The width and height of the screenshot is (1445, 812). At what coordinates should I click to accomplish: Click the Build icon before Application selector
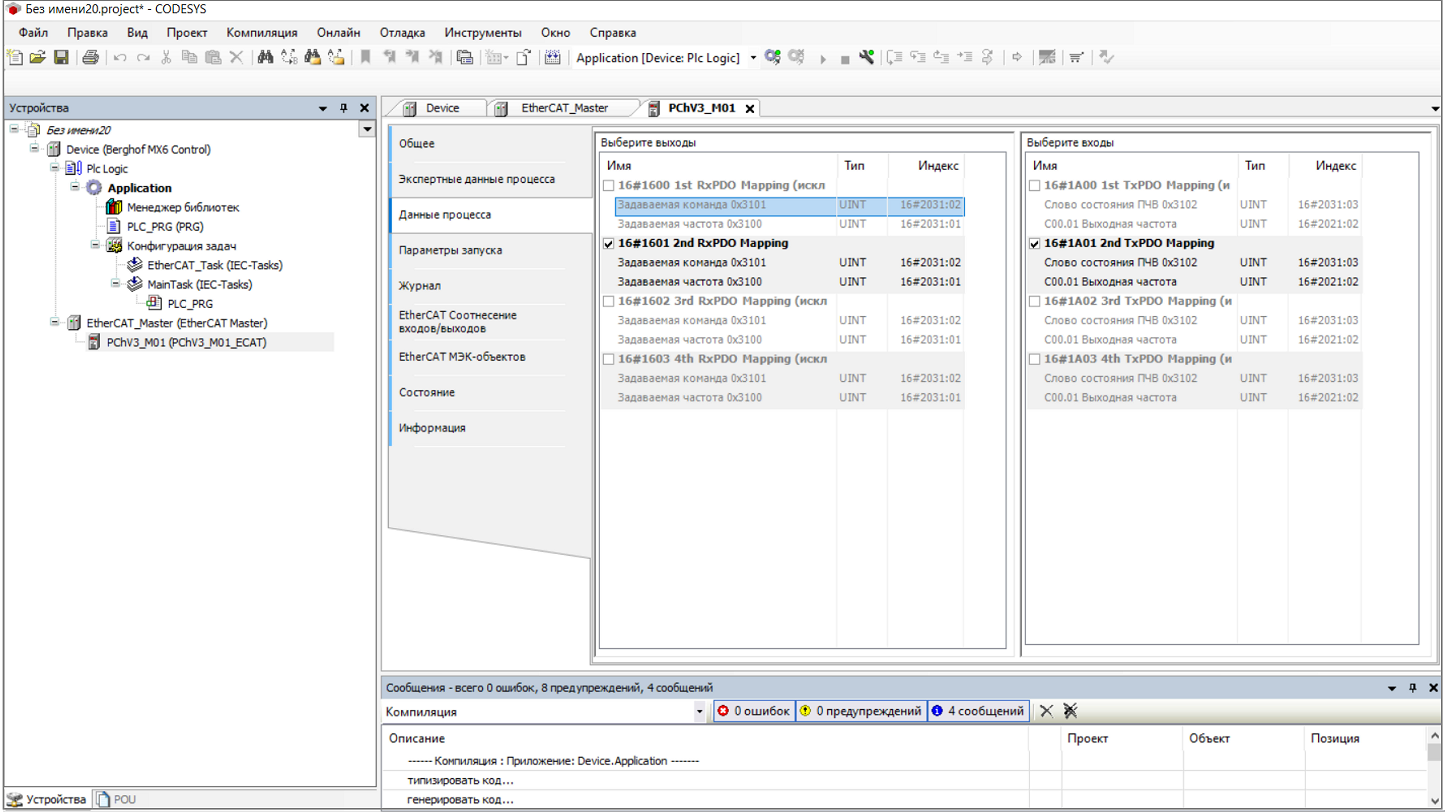pos(552,58)
